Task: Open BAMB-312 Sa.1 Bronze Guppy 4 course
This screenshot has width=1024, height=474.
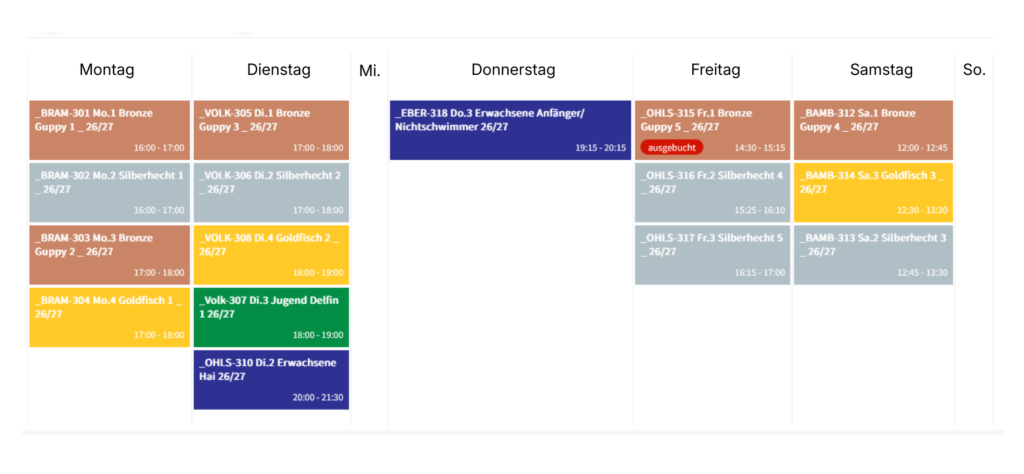Action: pos(873,130)
